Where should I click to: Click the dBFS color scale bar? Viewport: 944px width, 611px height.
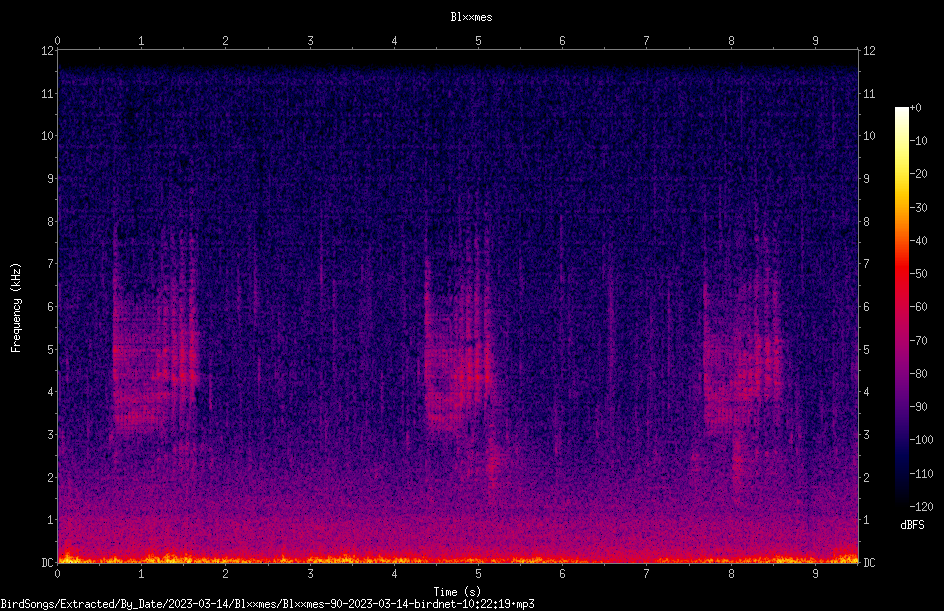(x=901, y=306)
